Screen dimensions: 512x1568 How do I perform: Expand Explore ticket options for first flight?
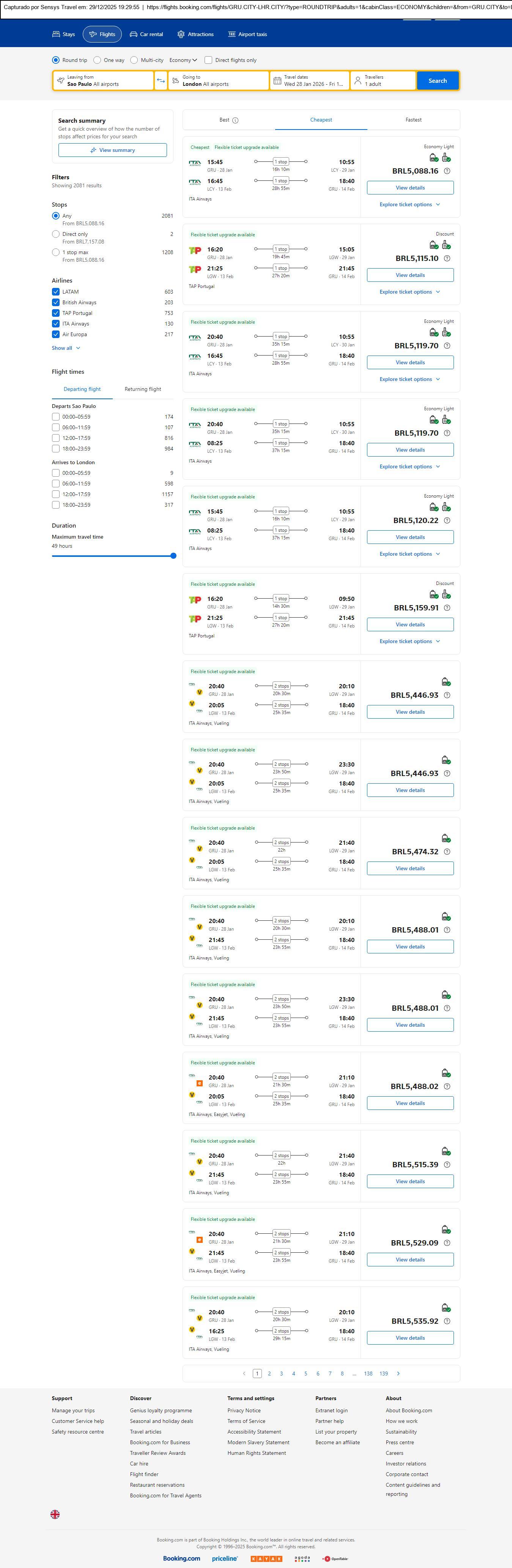[409, 204]
